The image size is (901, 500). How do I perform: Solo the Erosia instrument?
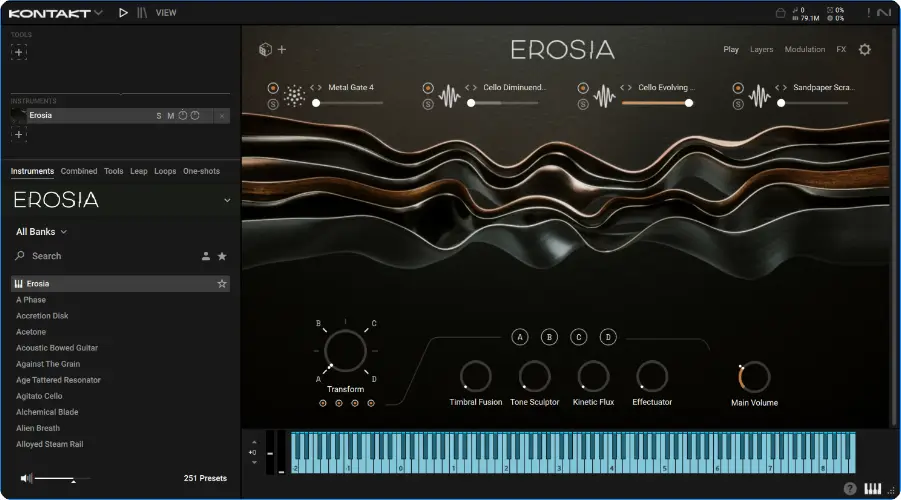pos(158,116)
